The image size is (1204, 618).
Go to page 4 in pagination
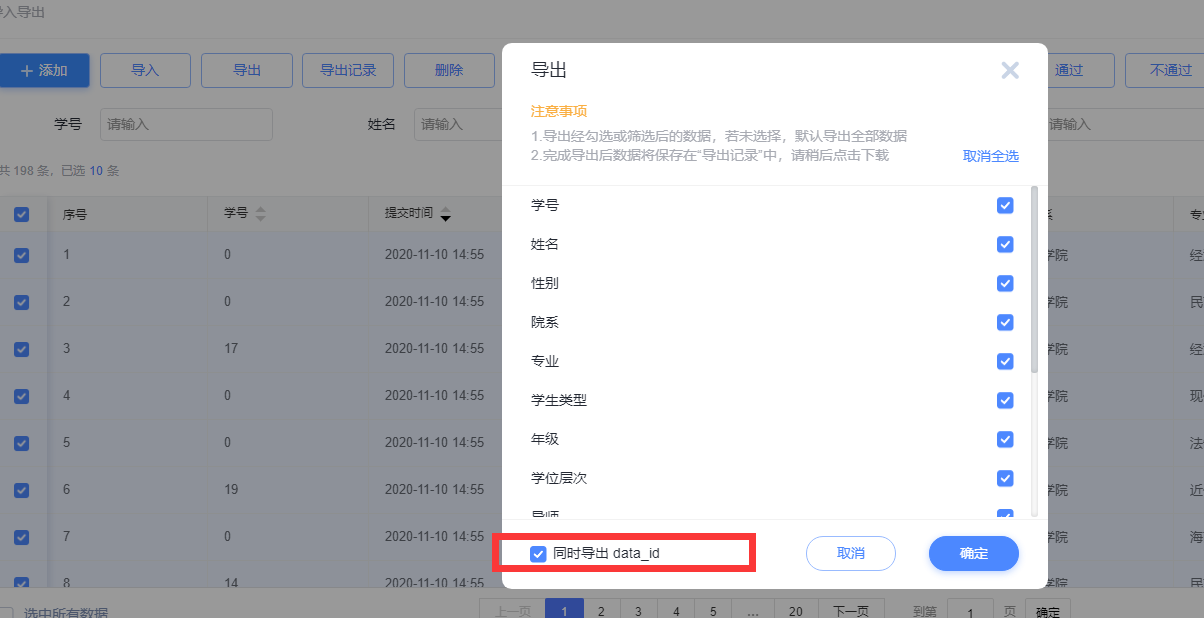pos(676,611)
